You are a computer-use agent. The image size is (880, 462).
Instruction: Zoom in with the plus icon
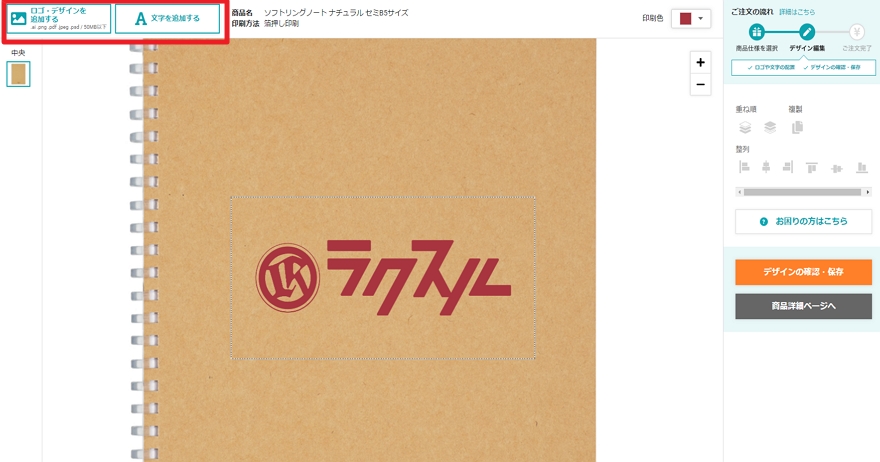click(700, 62)
